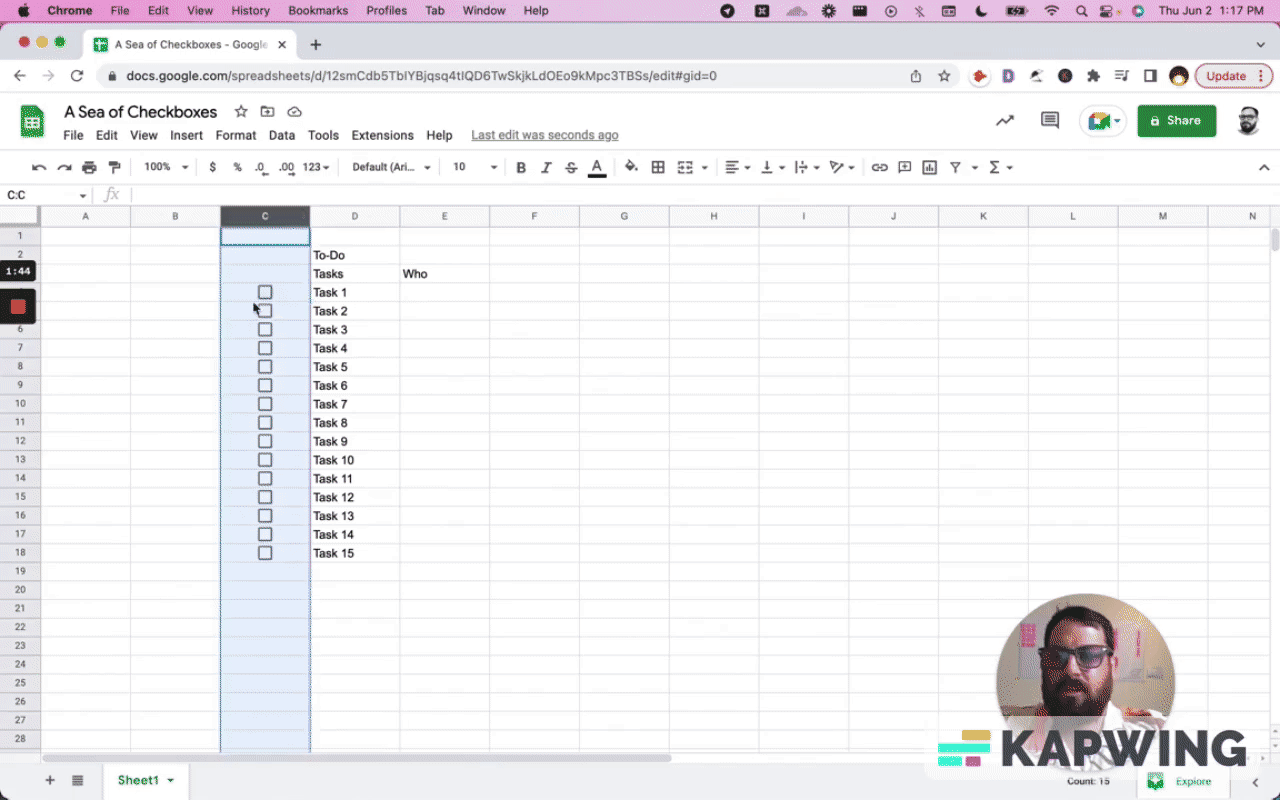Check the Task 10 checkbox
Viewport: 1280px width, 800px height.
(265, 460)
